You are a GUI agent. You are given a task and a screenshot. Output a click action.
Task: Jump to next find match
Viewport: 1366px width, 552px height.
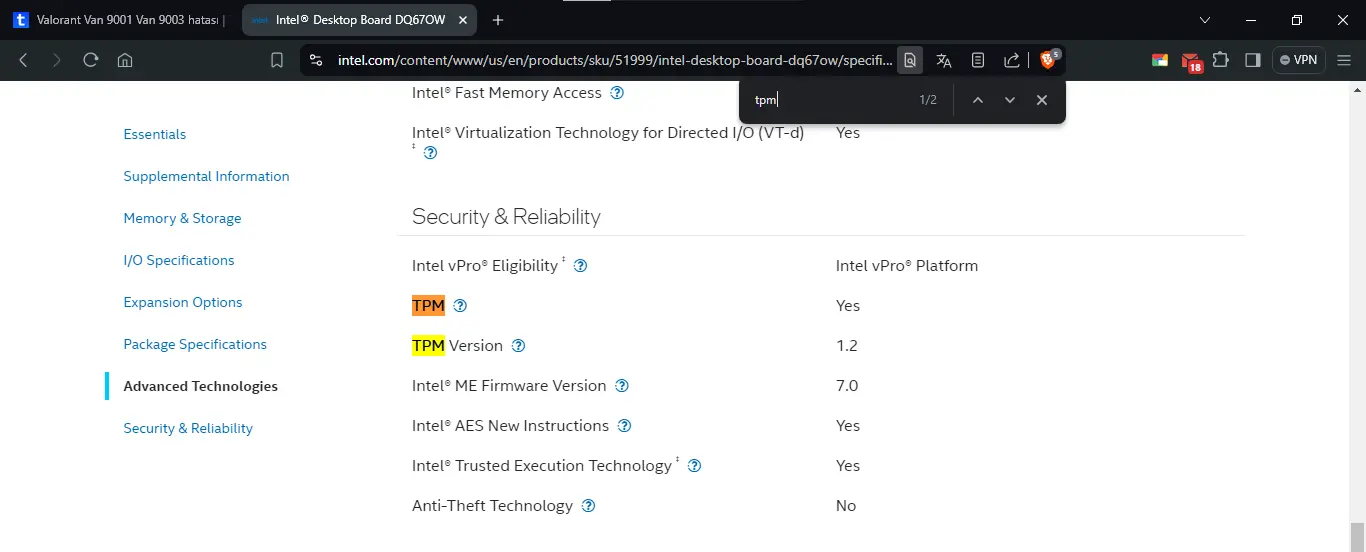click(1010, 100)
